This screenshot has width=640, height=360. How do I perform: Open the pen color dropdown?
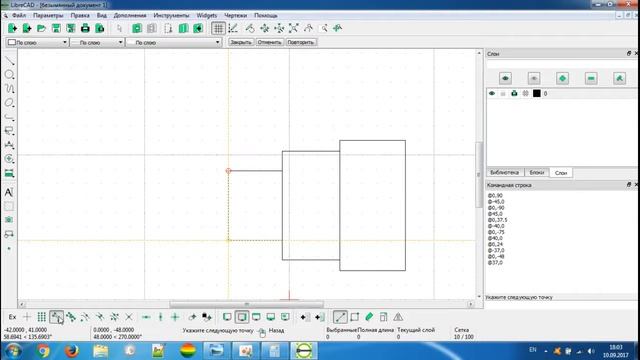tap(37, 42)
